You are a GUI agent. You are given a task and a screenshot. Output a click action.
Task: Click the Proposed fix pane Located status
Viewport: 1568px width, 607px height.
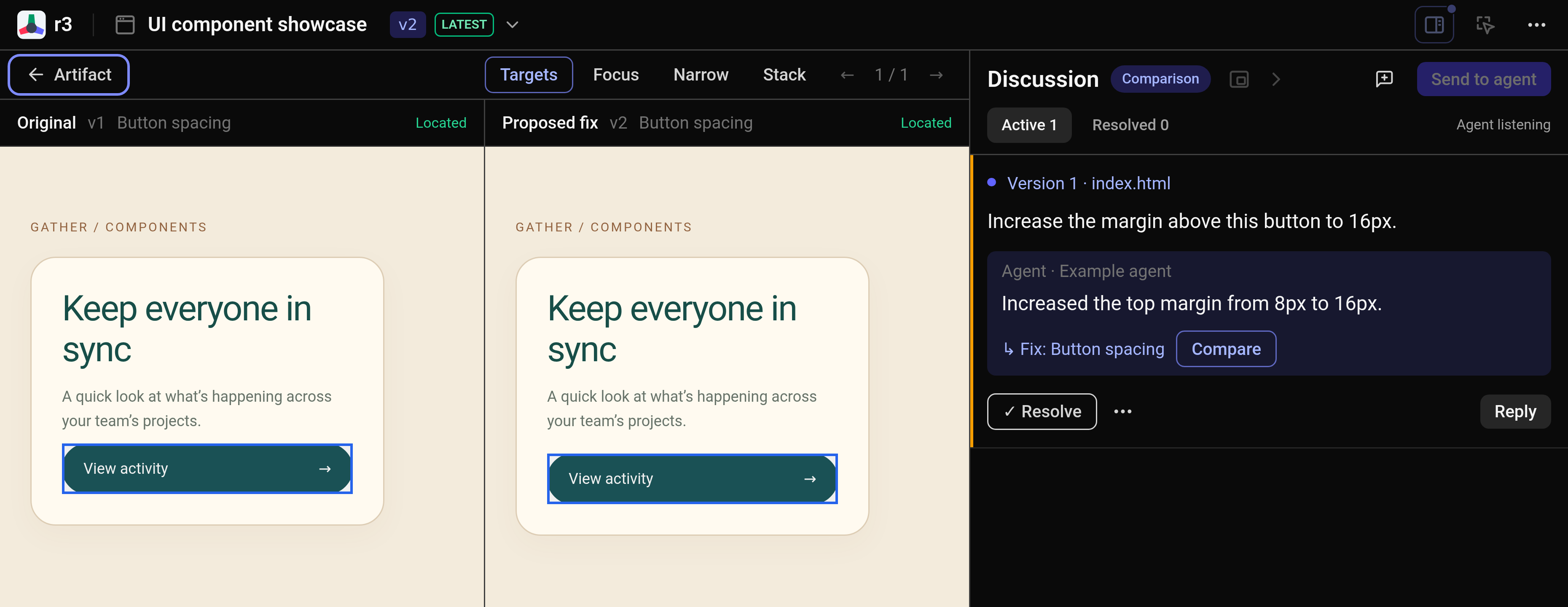(x=926, y=123)
